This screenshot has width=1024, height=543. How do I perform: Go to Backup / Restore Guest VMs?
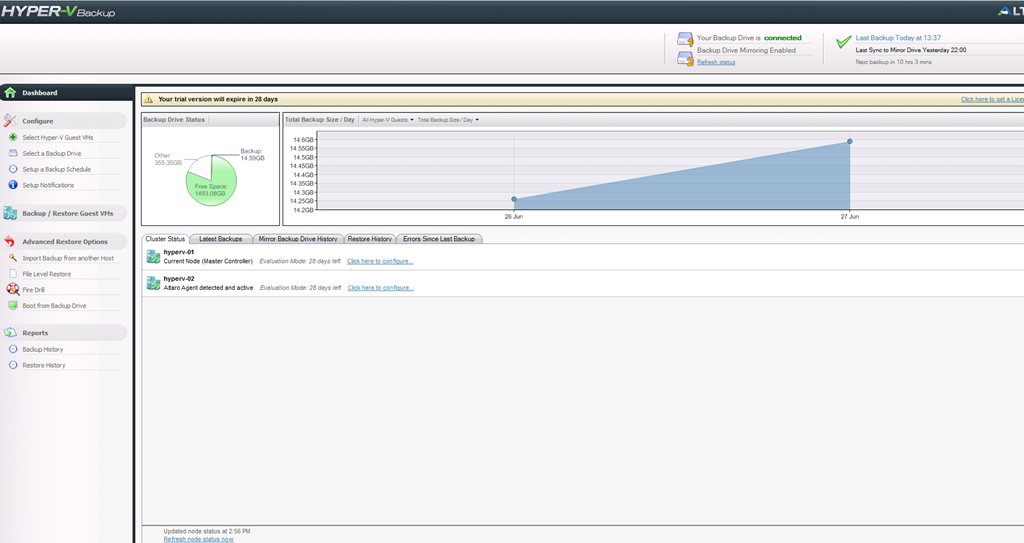67,214
